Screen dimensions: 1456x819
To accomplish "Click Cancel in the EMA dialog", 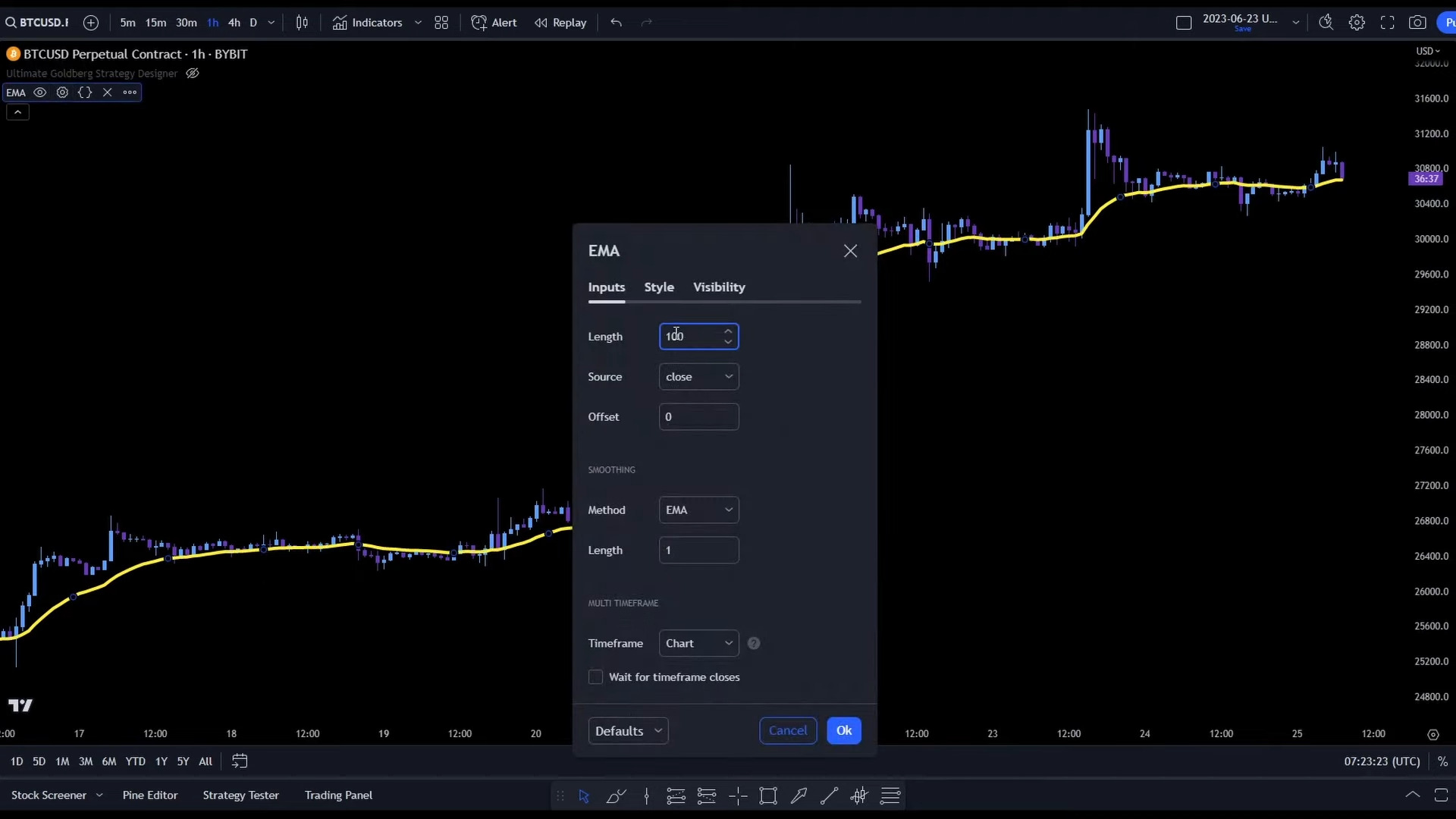I will [x=788, y=730].
